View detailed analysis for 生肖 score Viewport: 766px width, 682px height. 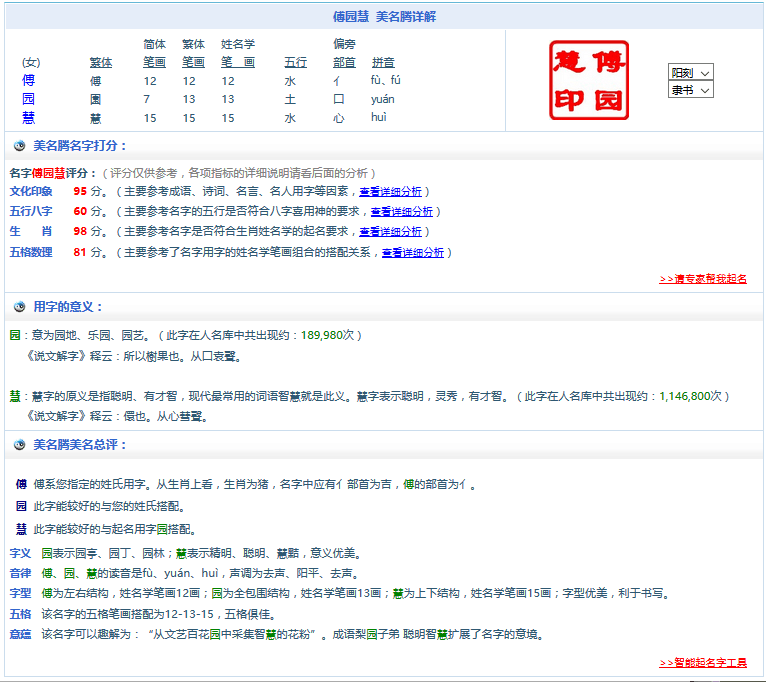390,232
